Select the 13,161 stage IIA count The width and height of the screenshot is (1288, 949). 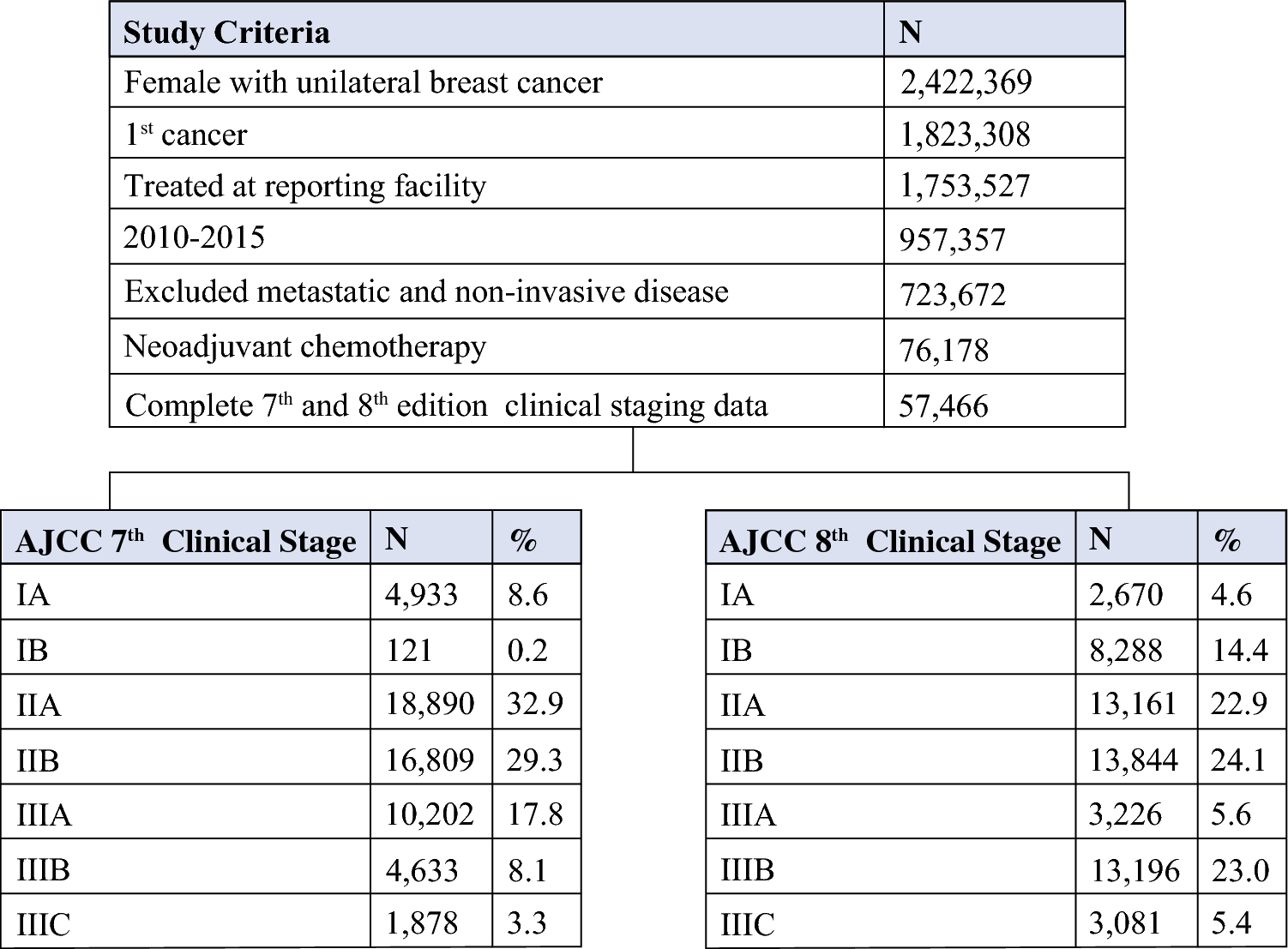pyautogui.click(x=1132, y=704)
